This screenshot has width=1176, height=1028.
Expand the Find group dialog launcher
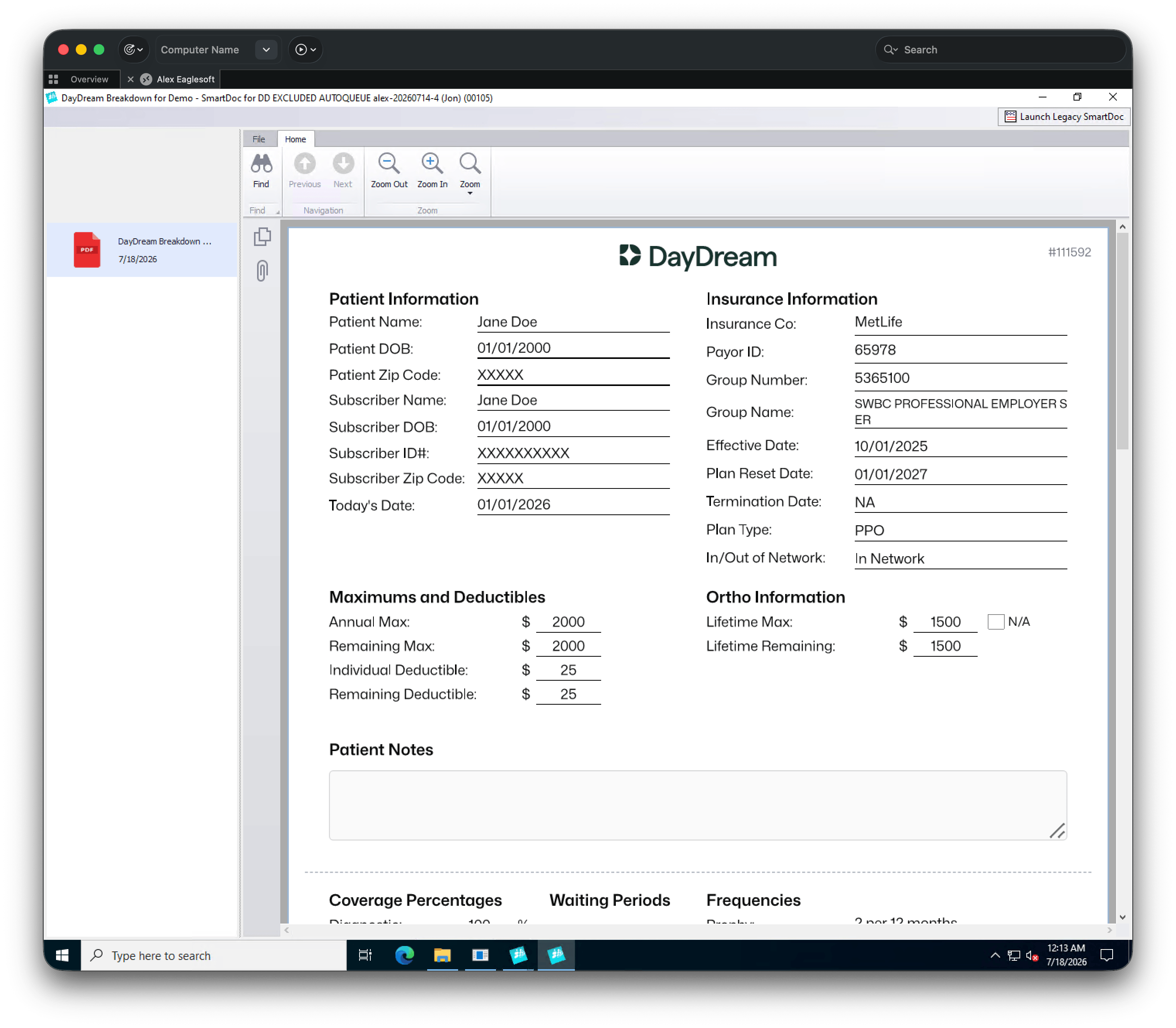click(x=278, y=212)
